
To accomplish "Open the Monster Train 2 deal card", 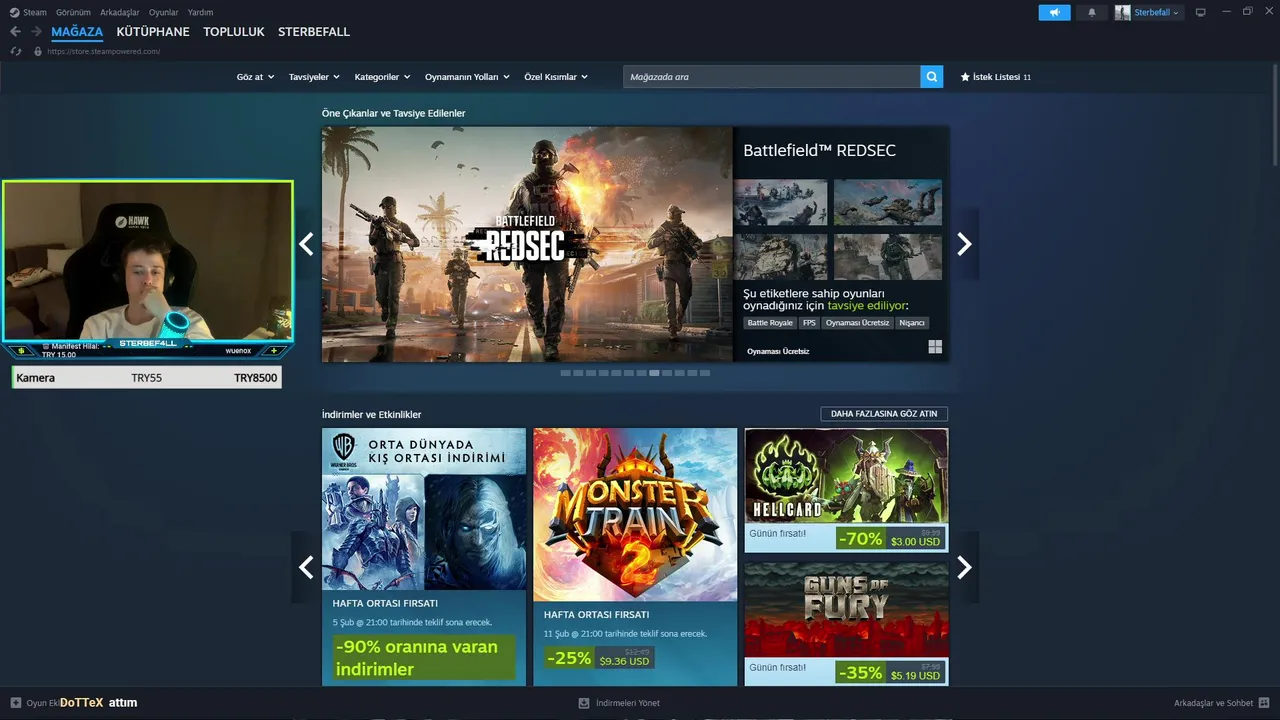I will (635, 557).
